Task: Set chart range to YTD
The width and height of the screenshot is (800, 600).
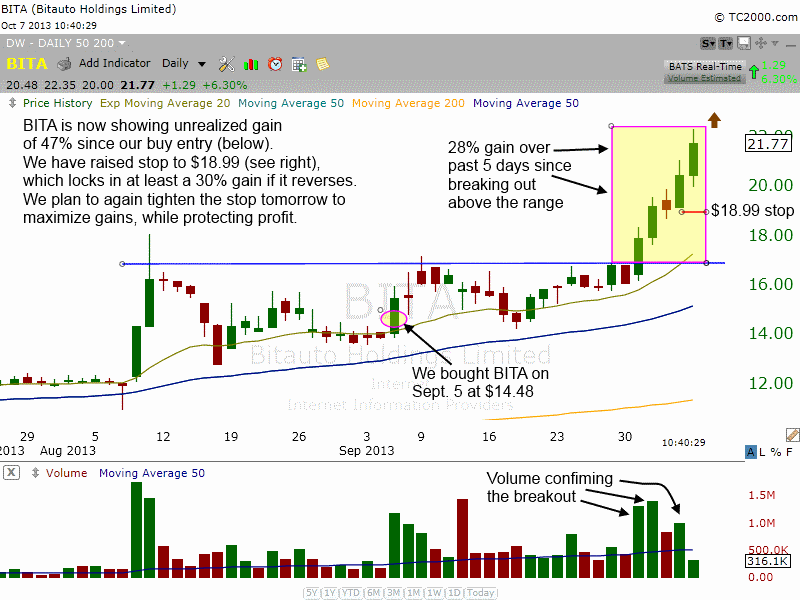Action: (351, 593)
